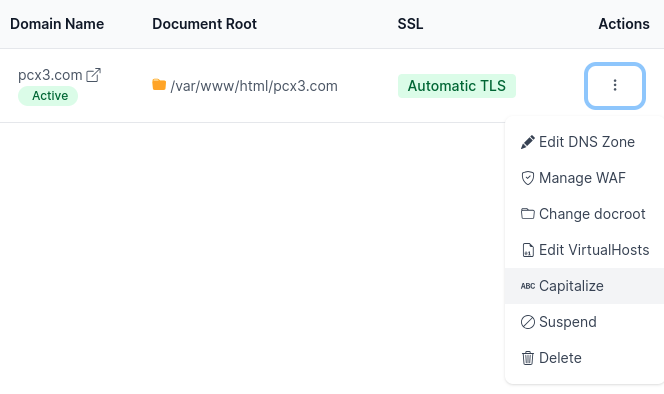664x394 pixels.
Task: Choose Delete from the actions menu
Action: pos(584,358)
